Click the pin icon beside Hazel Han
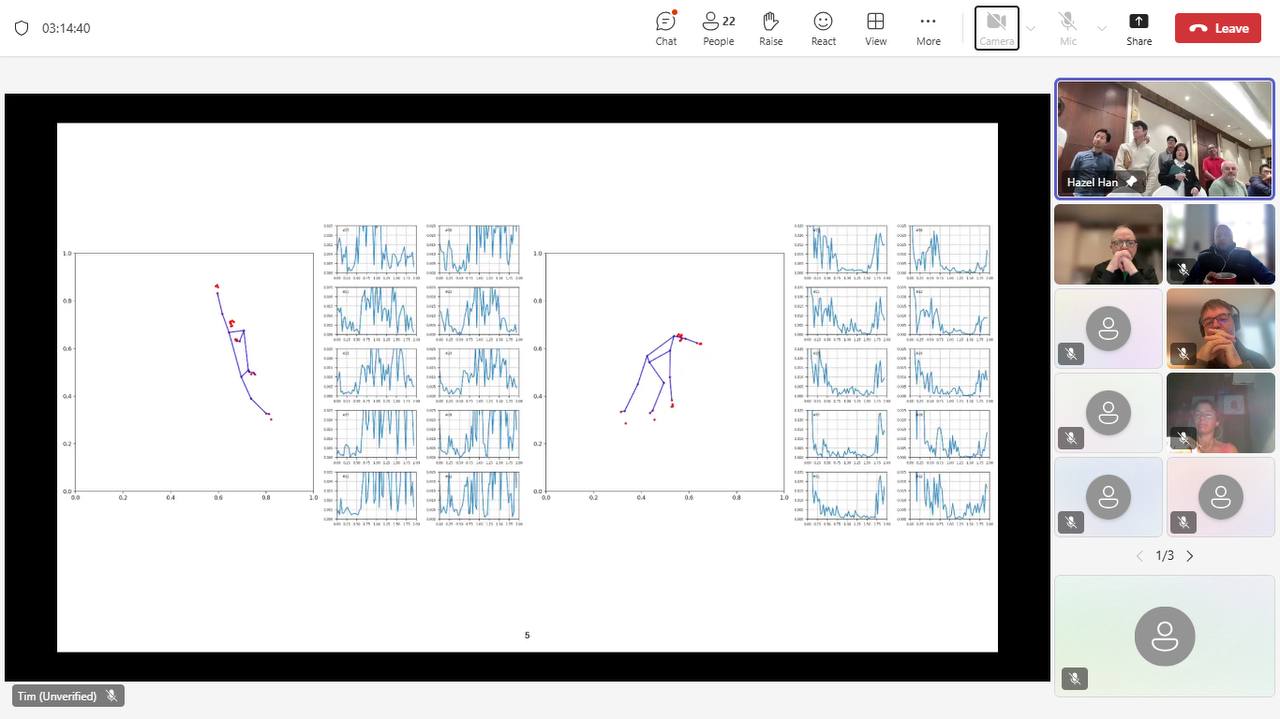Image resolution: width=1280 pixels, height=719 pixels. tap(1131, 182)
